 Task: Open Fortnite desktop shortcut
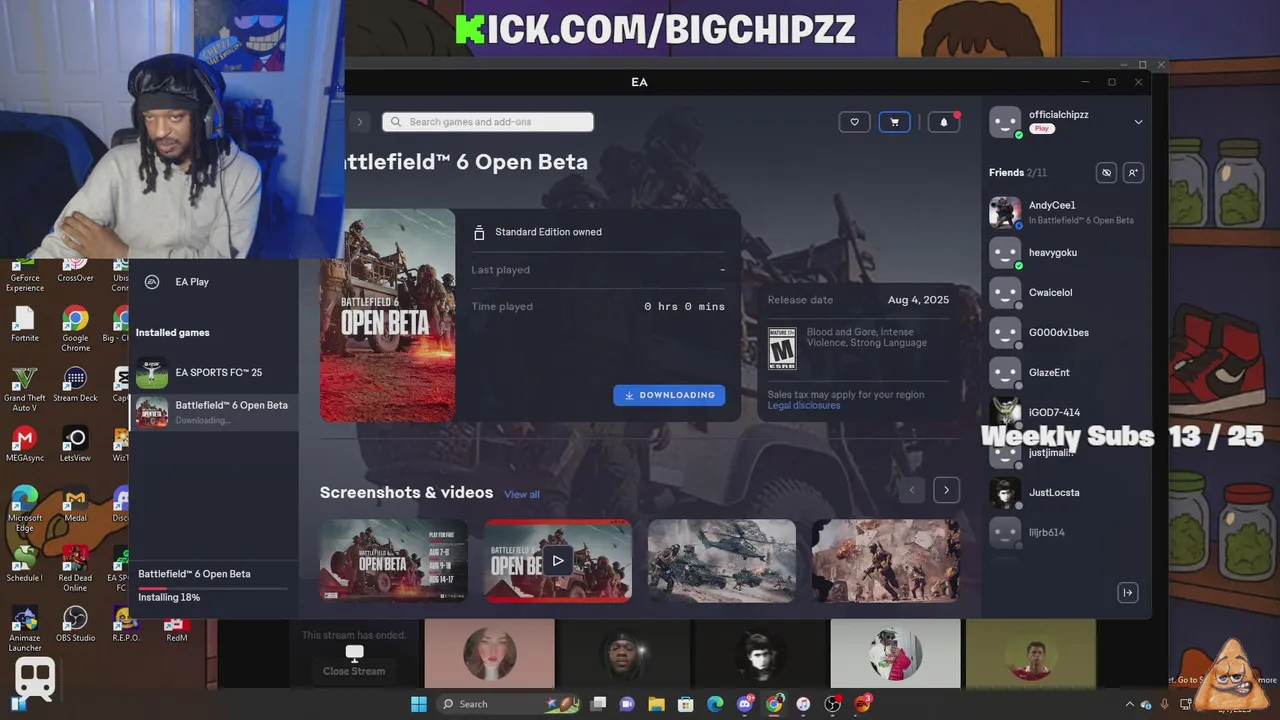point(24,325)
